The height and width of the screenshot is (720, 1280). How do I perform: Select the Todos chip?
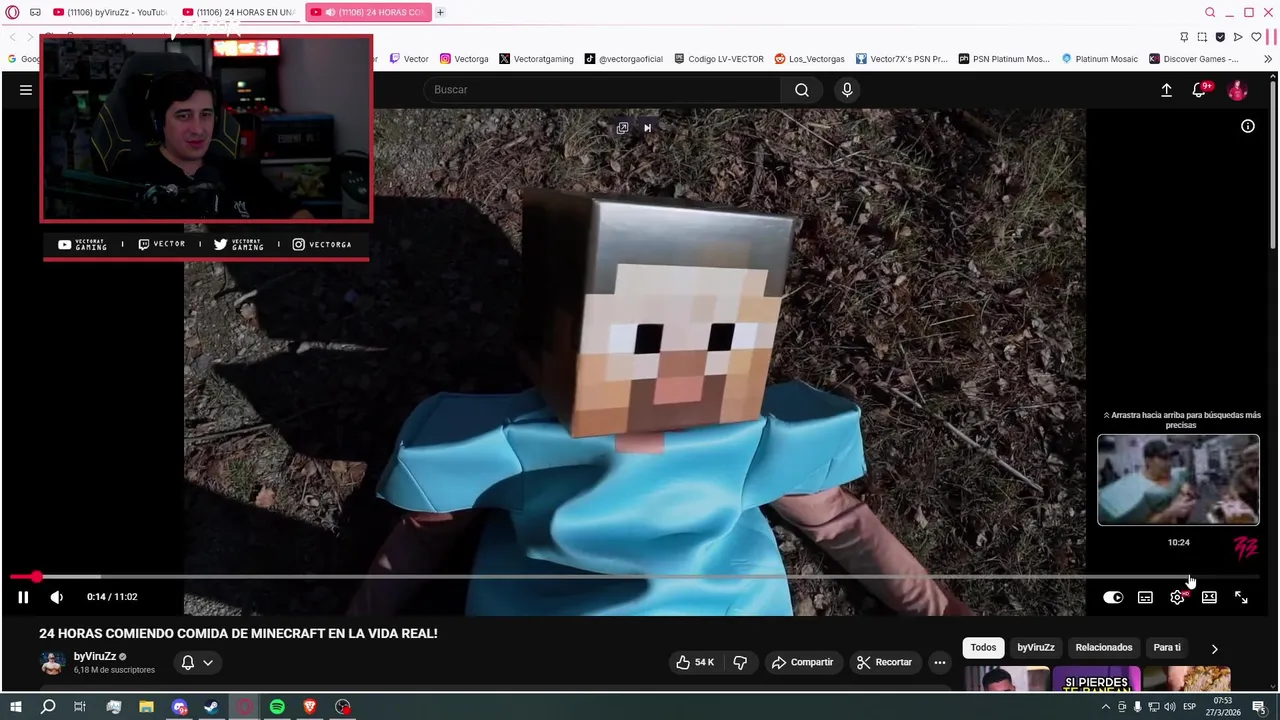coord(983,647)
